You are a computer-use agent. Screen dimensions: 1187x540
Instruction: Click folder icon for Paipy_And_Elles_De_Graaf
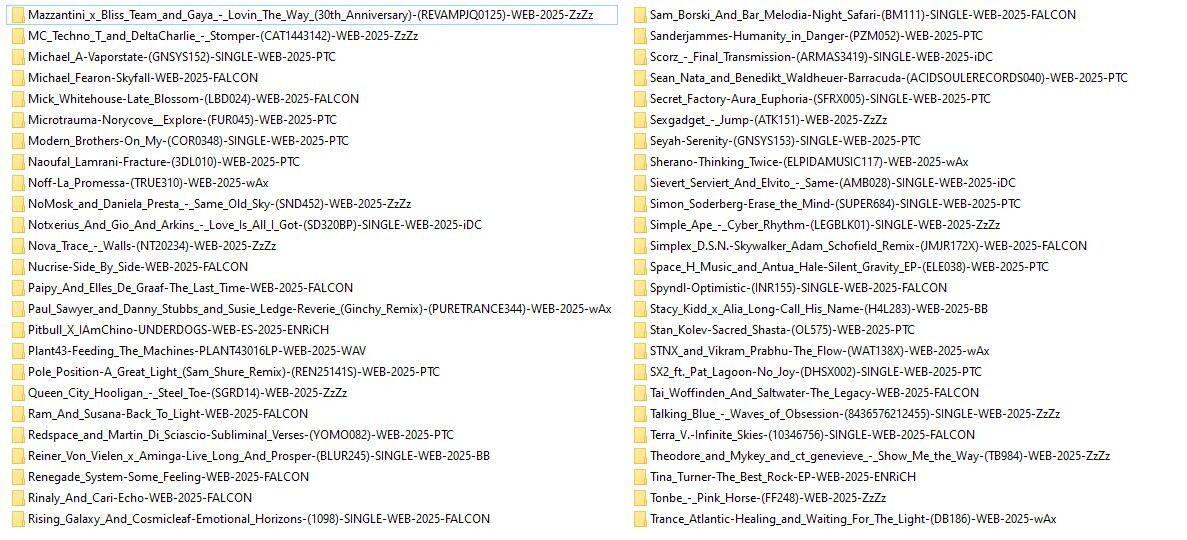(17, 288)
